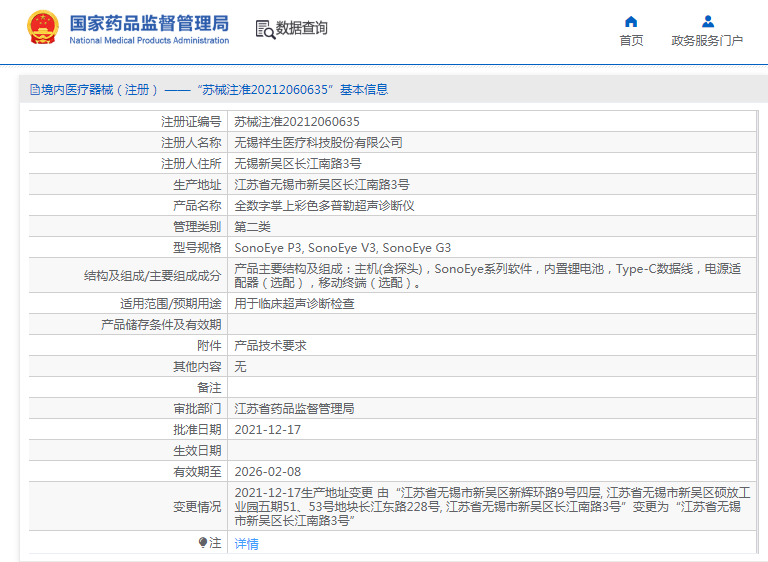Open the 数据查询 data query link
Viewport: 768px width, 562px height.
click(302, 28)
